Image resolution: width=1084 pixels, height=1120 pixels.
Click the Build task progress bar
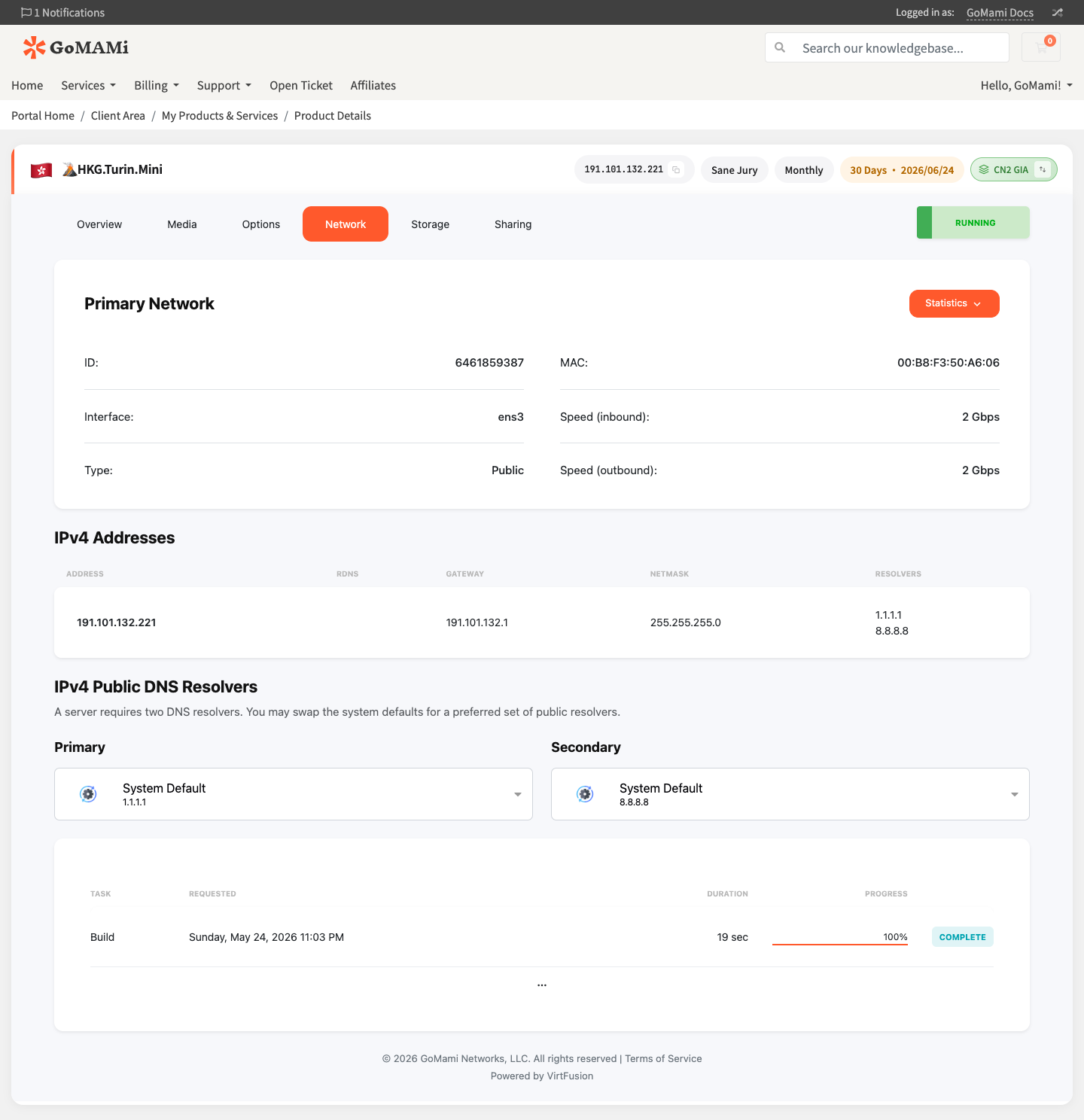[840, 944]
